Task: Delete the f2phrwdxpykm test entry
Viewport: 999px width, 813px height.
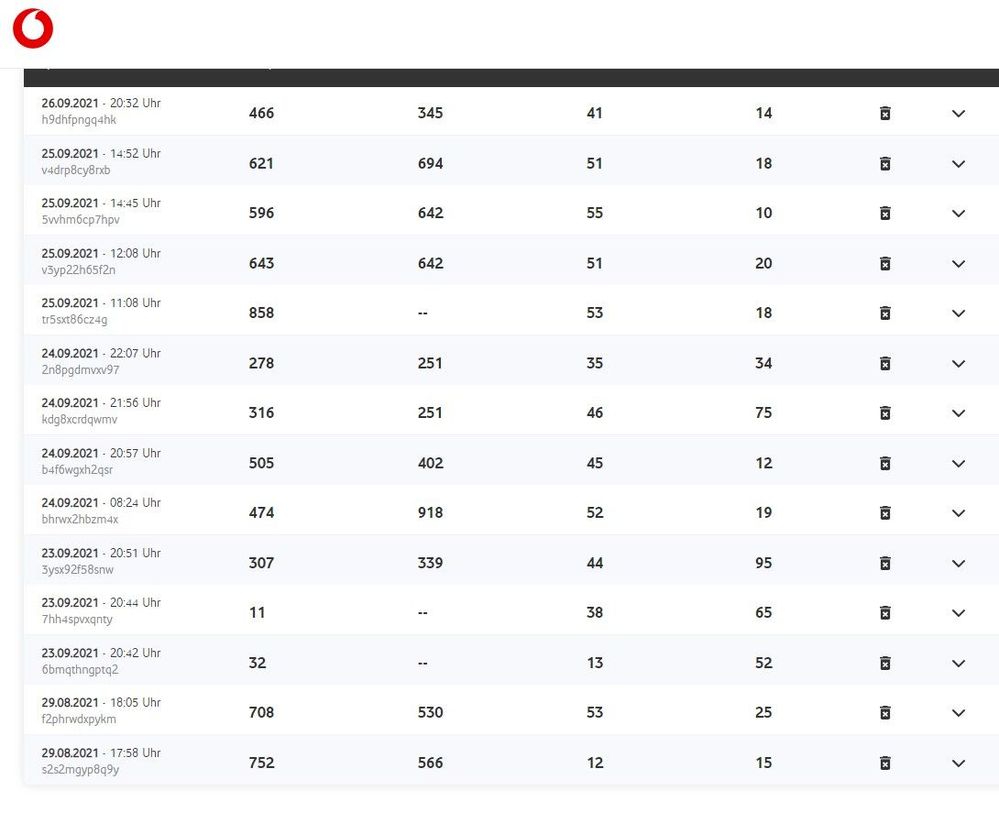Action: (885, 713)
